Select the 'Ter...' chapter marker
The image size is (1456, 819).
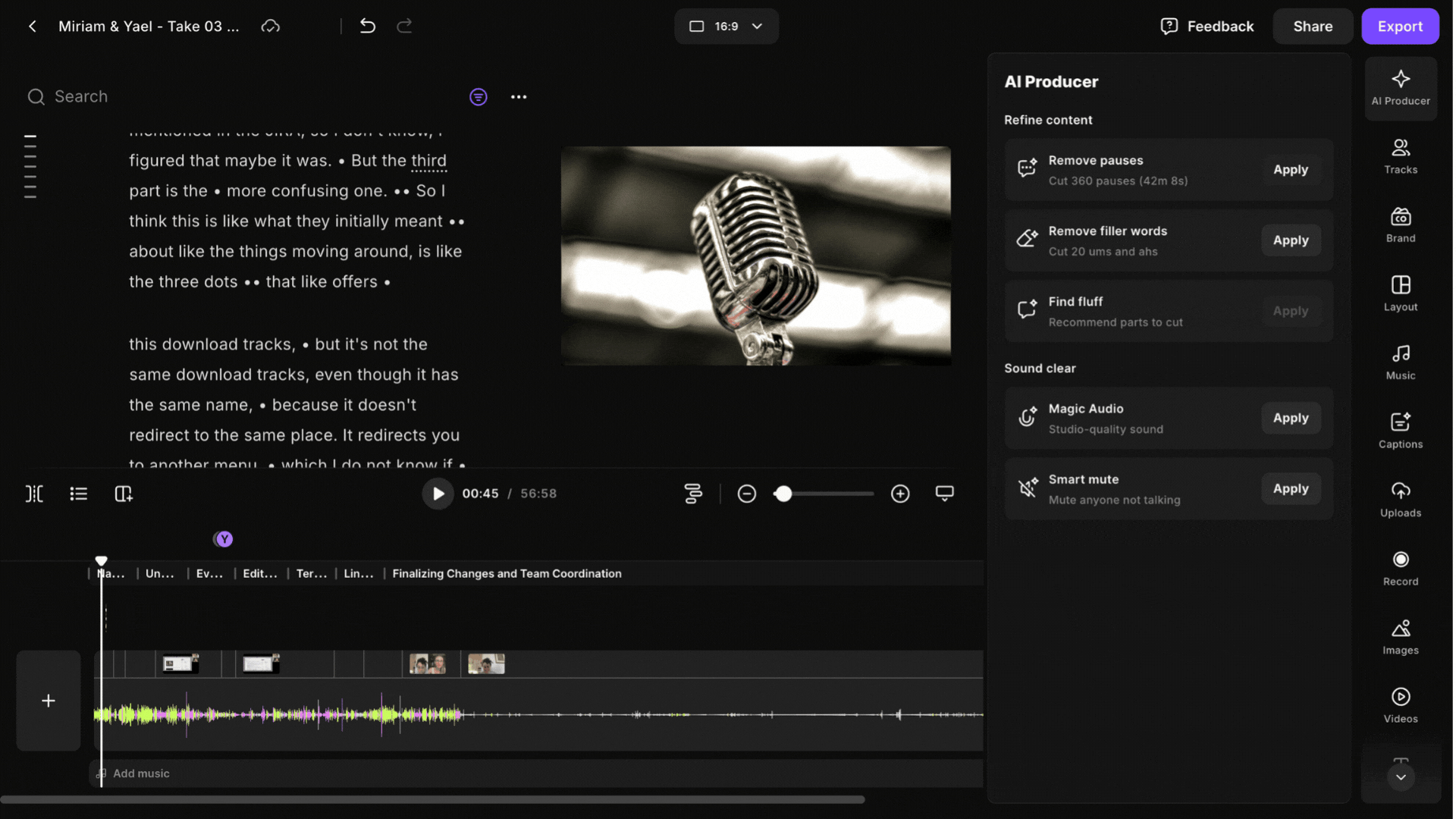point(311,574)
